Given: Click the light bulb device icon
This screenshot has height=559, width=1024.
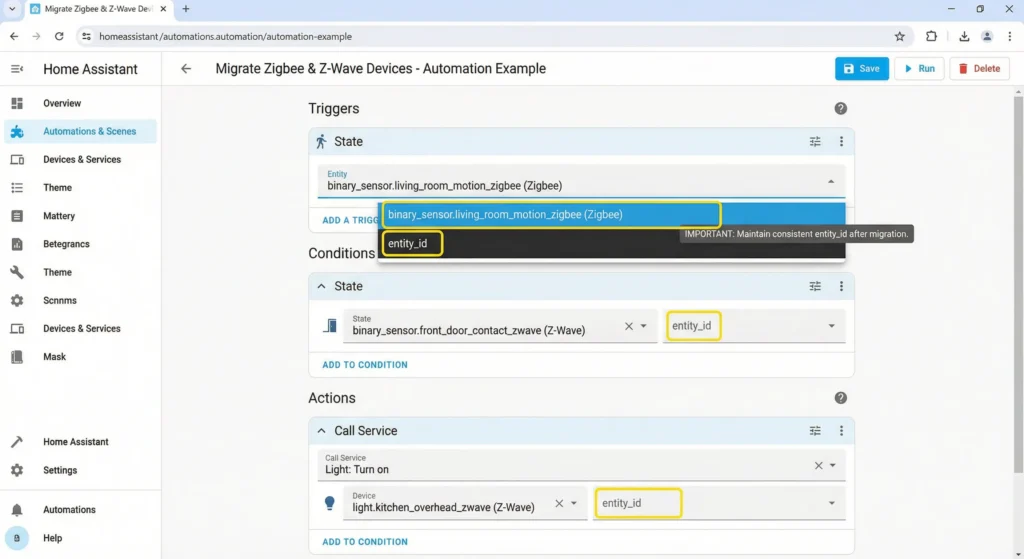Looking at the screenshot, I should pyautogui.click(x=330, y=503).
